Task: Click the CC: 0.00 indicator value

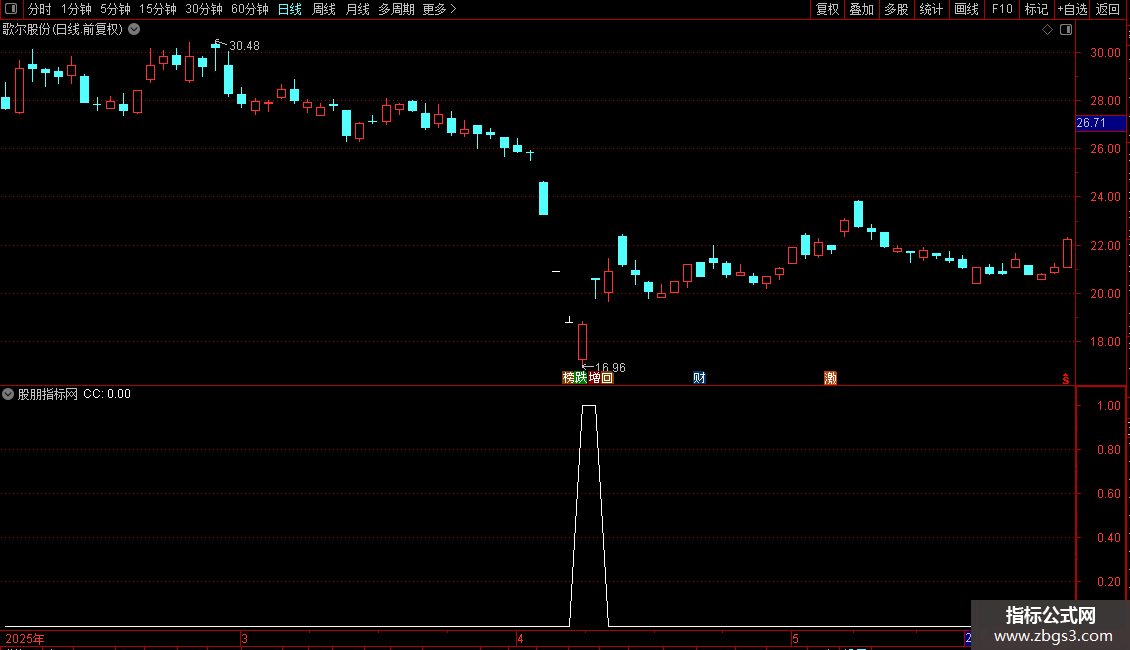Action: coord(107,394)
